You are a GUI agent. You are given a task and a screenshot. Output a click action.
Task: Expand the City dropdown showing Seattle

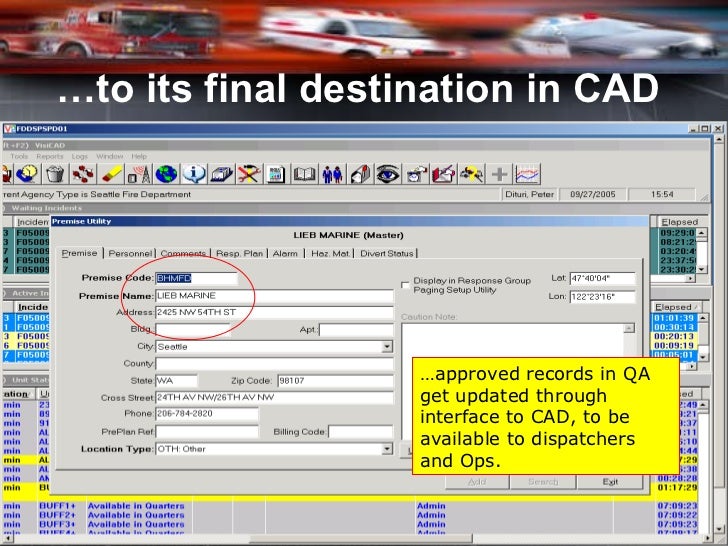click(387, 346)
